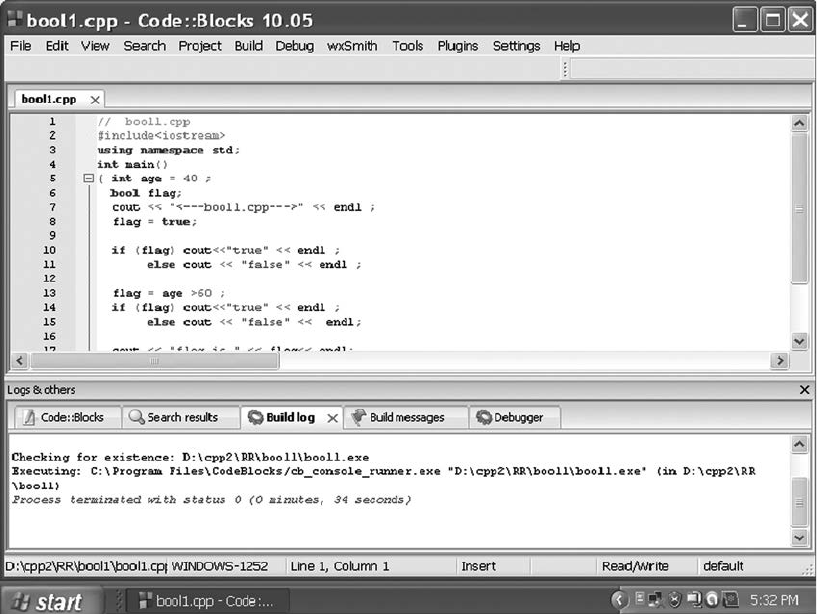Screen dimensions: 817x614
Task: Click the 'flag = true;' code line
Action: point(155,222)
